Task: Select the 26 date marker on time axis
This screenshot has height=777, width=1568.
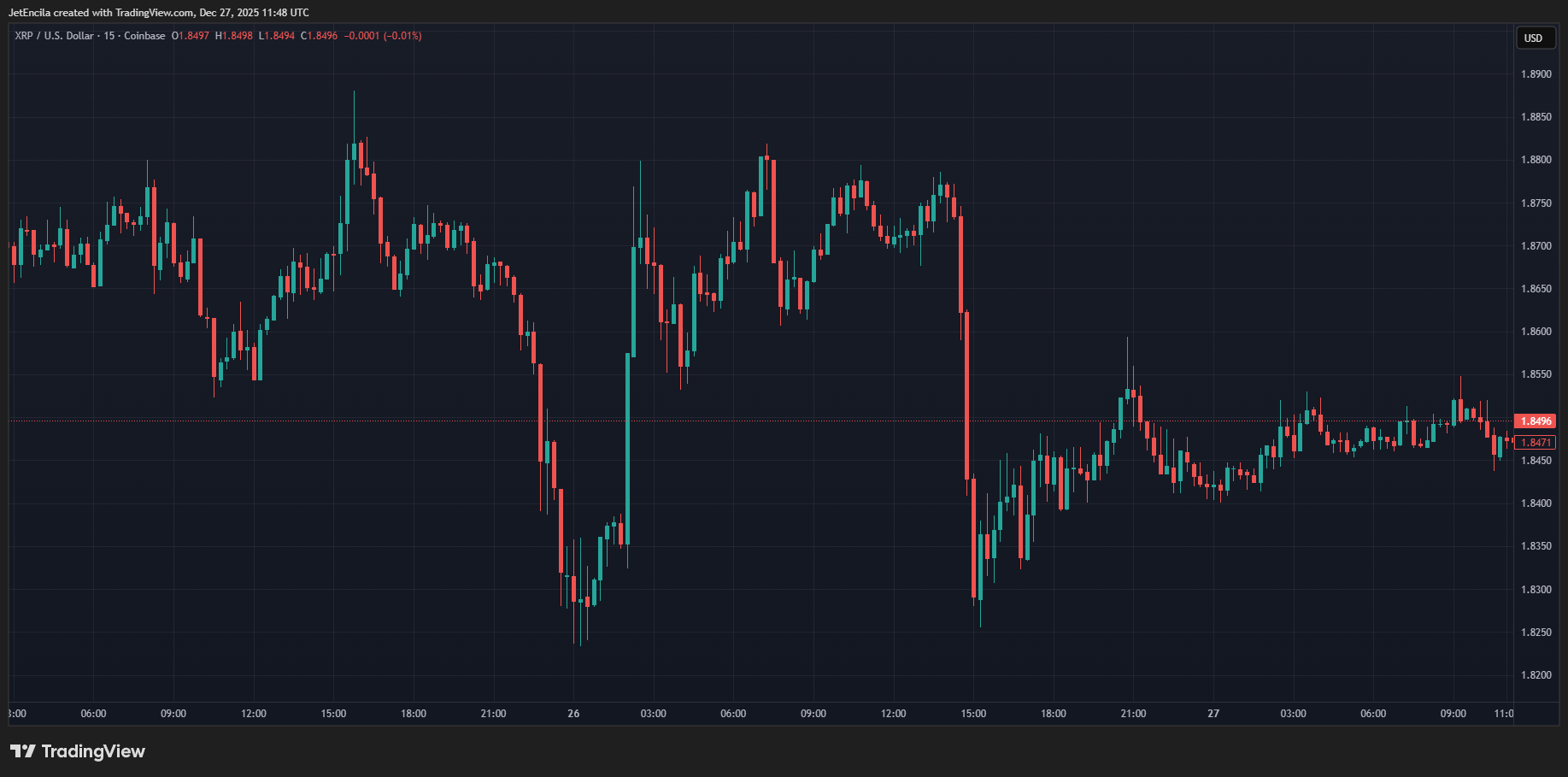Action: click(x=573, y=714)
